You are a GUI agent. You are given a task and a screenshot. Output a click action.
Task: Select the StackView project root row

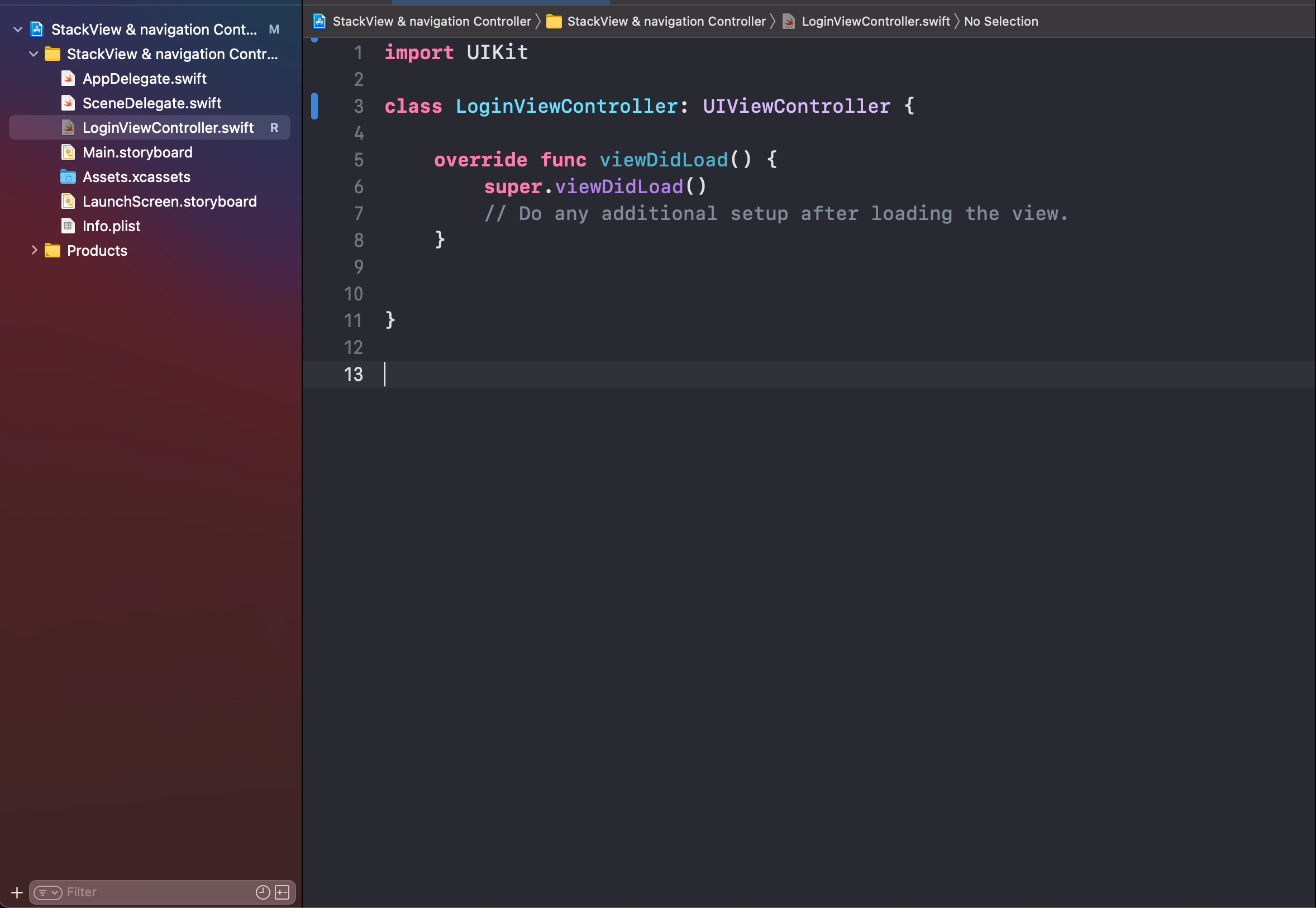point(154,29)
